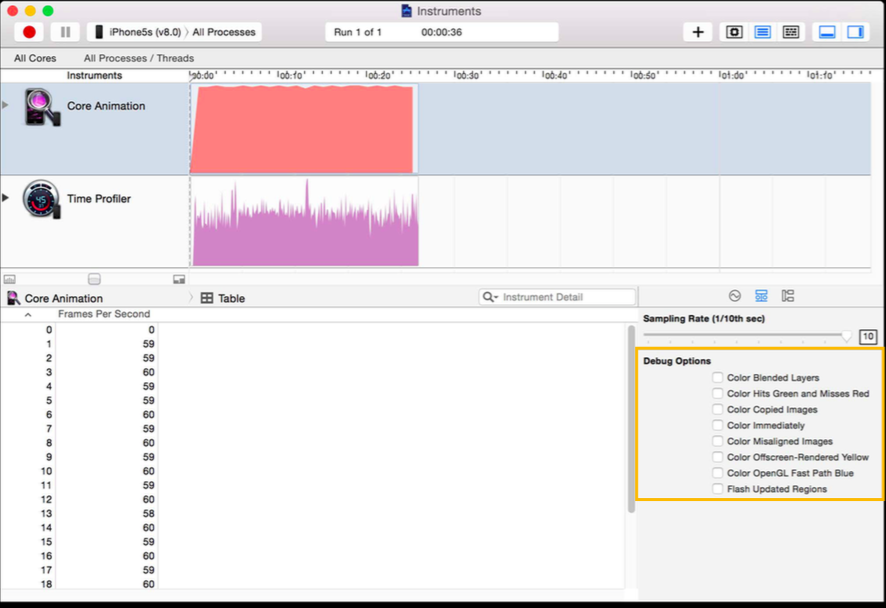Screen dimensions: 886x608
Task: Enable Color OpenGL Fast Path Blue
Action: pos(718,473)
